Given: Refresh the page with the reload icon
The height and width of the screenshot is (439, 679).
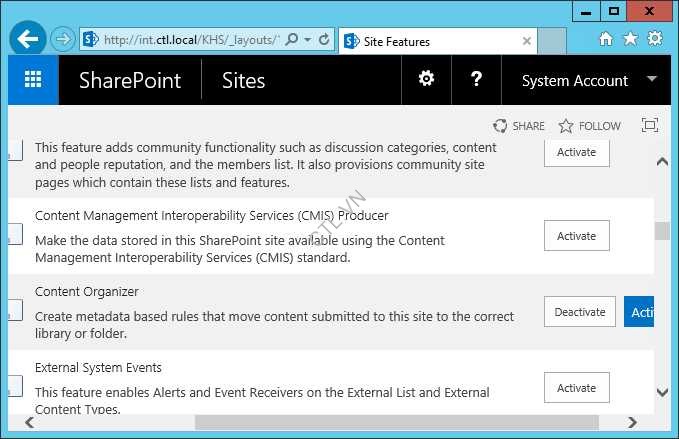Looking at the screenshot, I should 325,41.
